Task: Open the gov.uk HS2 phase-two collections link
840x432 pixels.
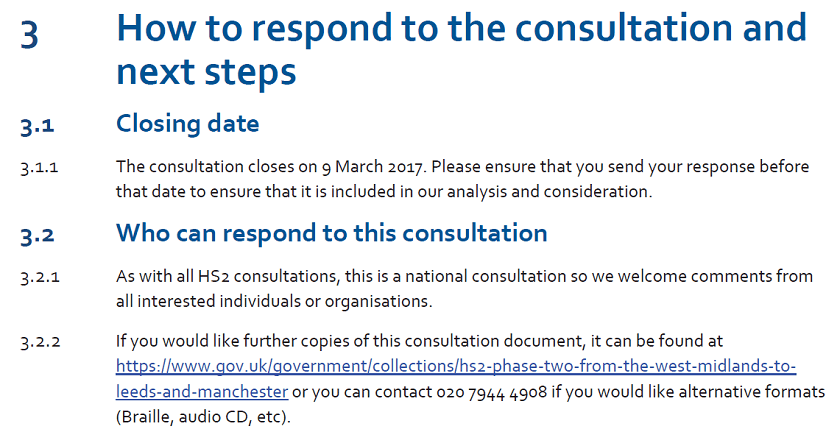Action: tap(456, 367)
